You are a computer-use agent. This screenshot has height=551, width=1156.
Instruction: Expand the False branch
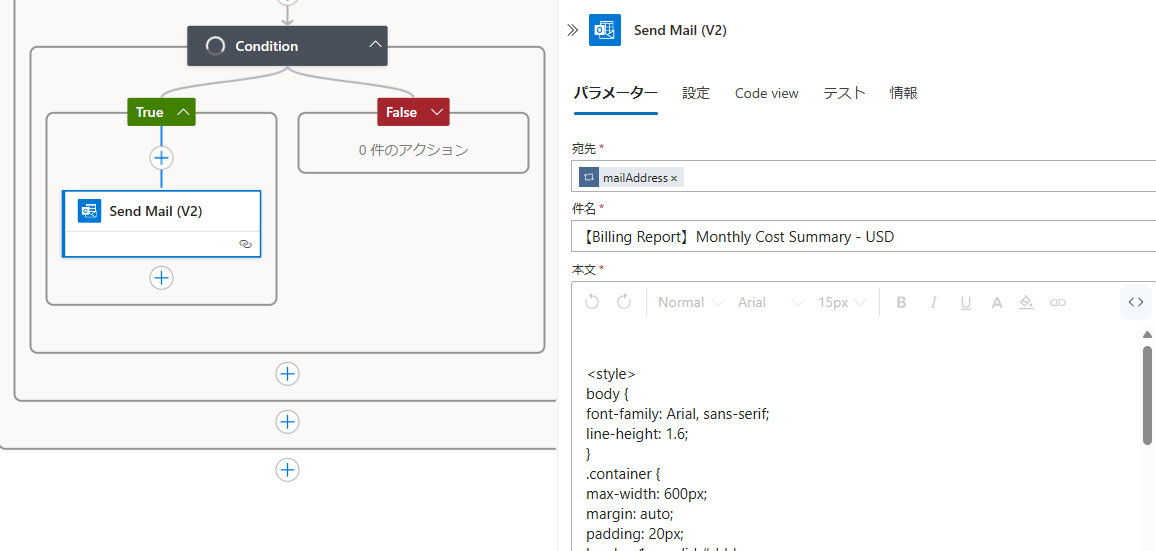(x=436, y=112)
